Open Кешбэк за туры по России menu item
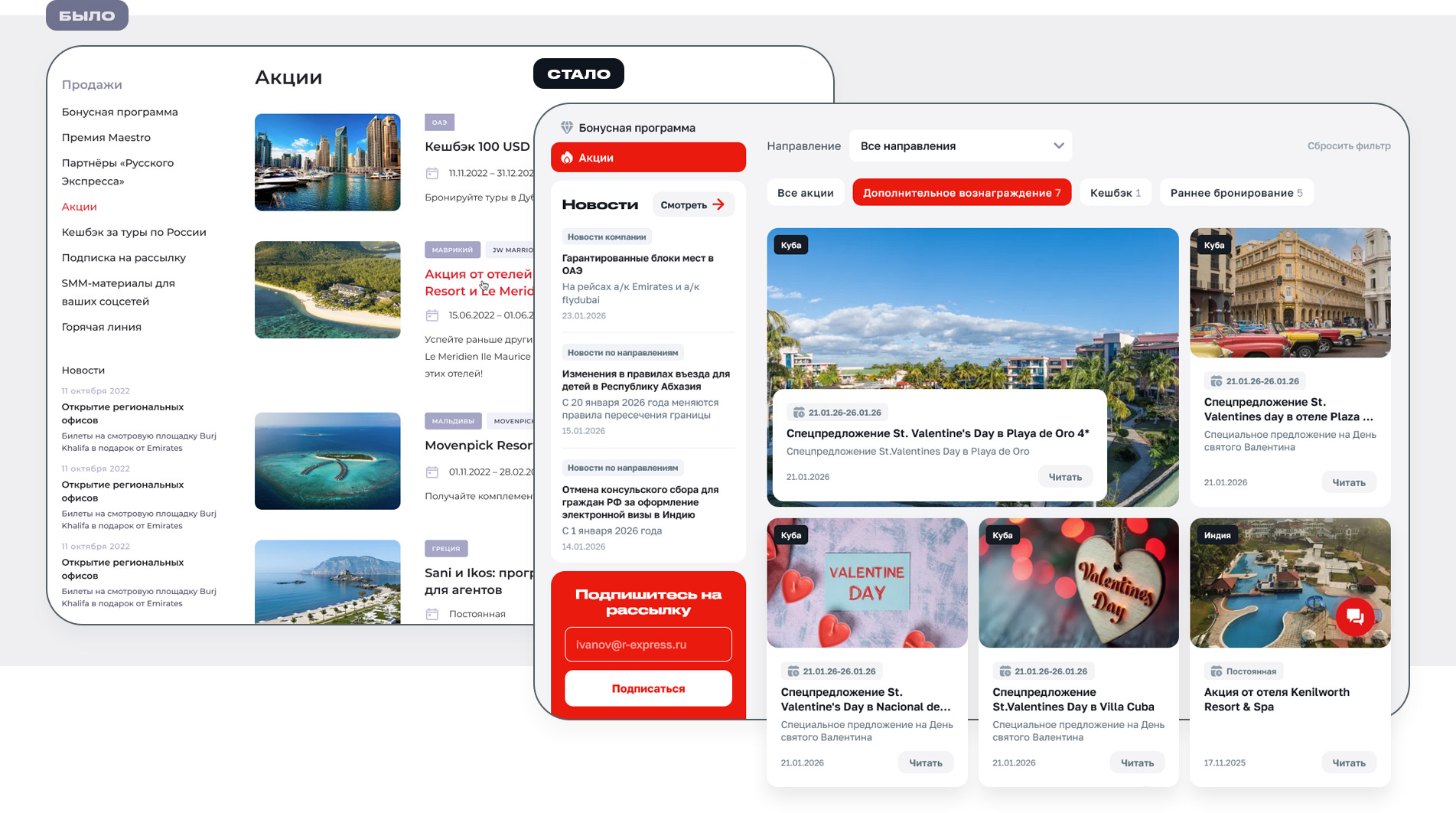This screenshot has height=813, width=1456. 134,232
